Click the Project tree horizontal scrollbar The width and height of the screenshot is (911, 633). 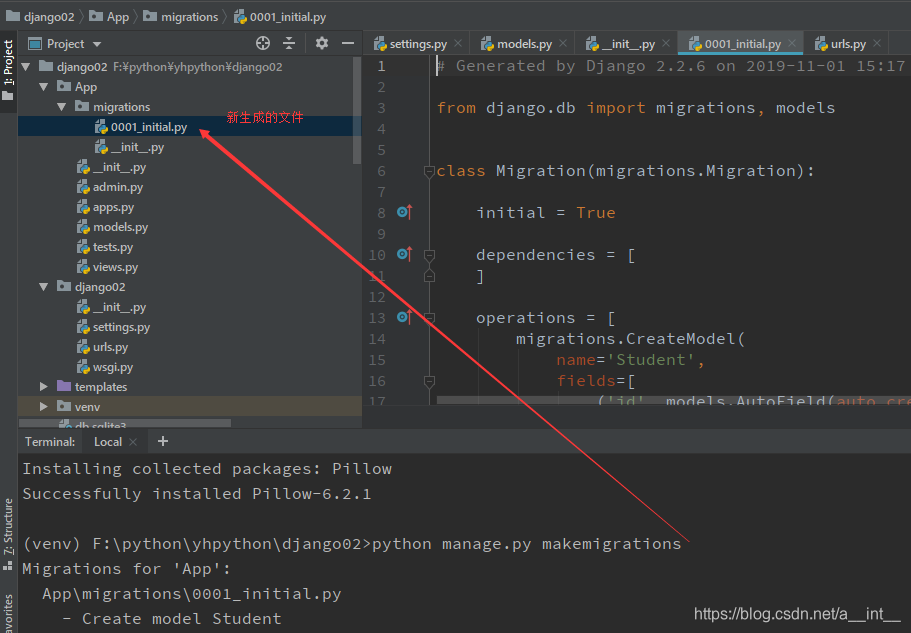click(125, 422)
